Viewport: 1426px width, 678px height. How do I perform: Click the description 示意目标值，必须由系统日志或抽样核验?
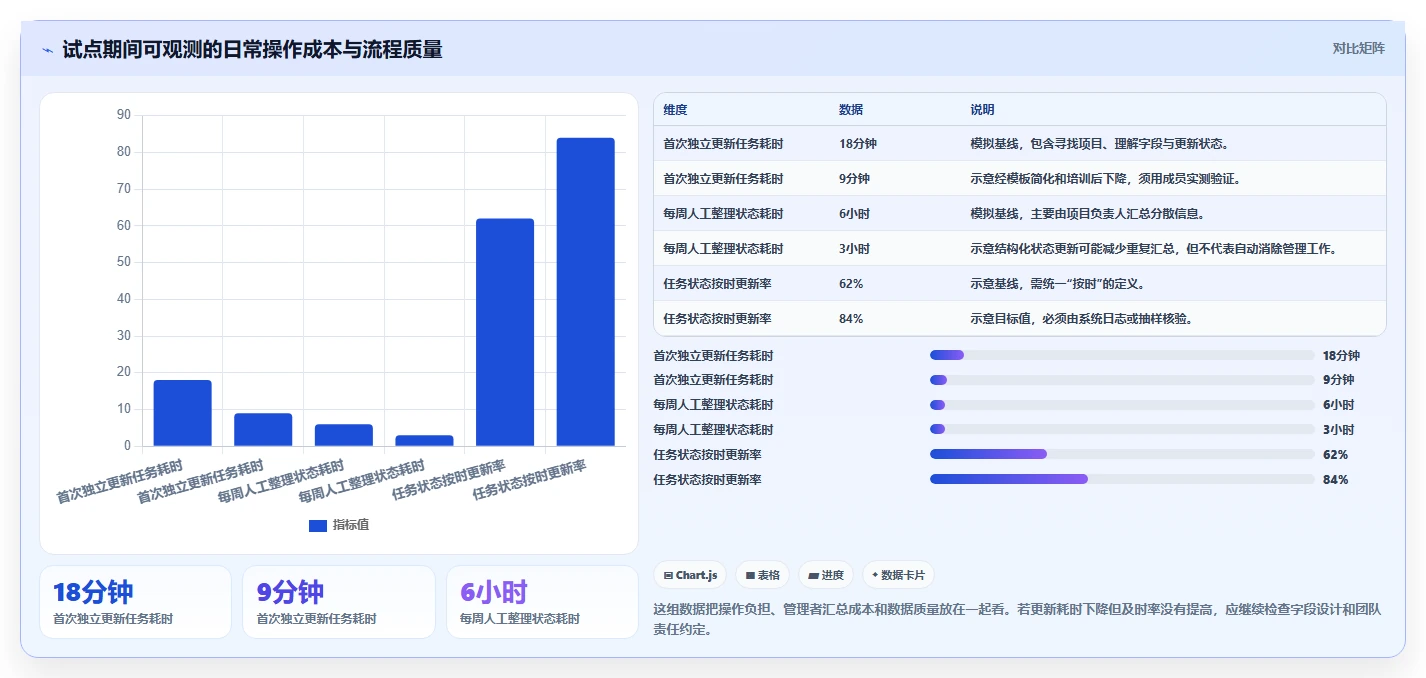1081,319
